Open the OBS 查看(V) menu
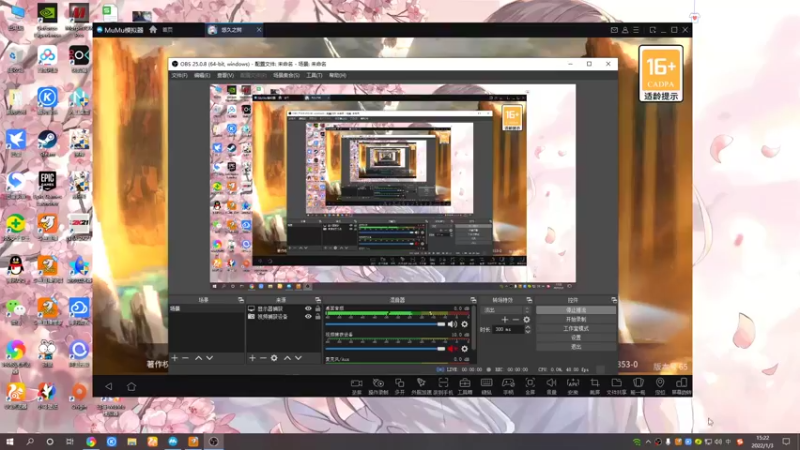Viewport: 800px width, 450px height. 225,76
